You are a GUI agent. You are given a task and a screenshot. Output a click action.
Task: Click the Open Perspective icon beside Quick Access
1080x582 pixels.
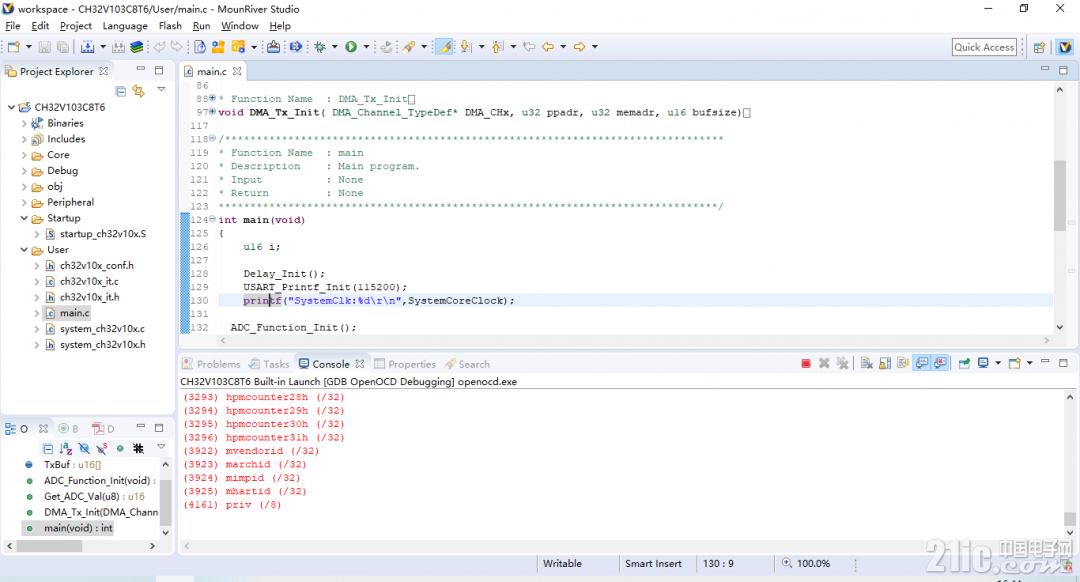pos(1039,47)
